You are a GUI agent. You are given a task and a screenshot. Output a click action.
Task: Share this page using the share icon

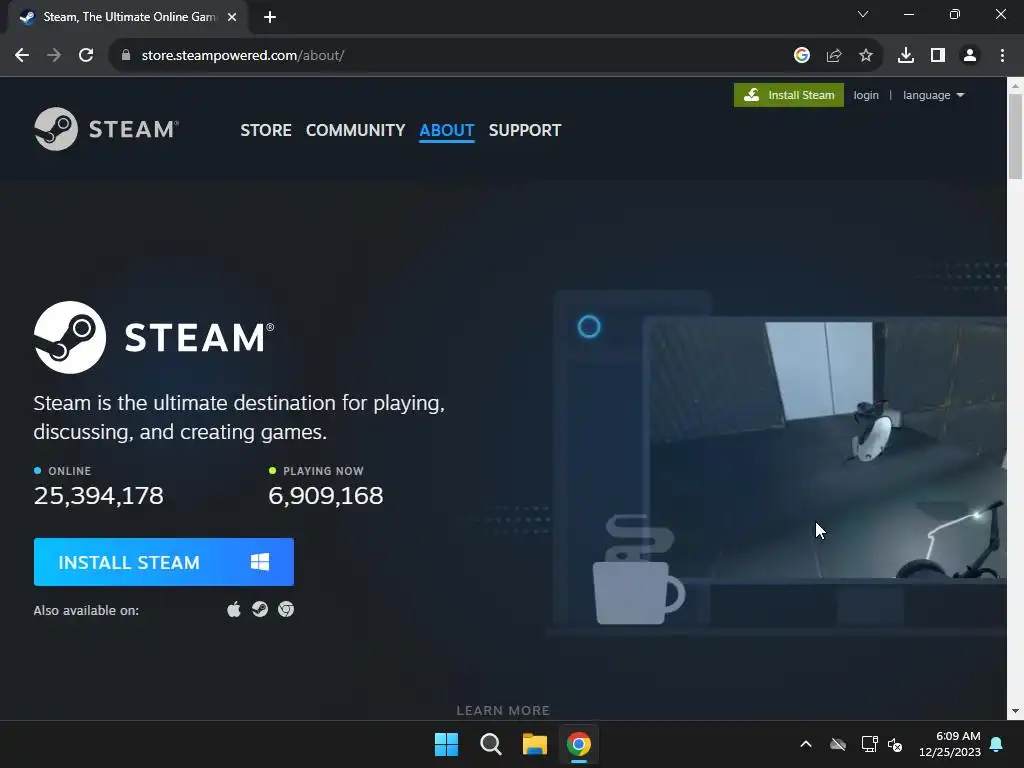pos(834,56)
